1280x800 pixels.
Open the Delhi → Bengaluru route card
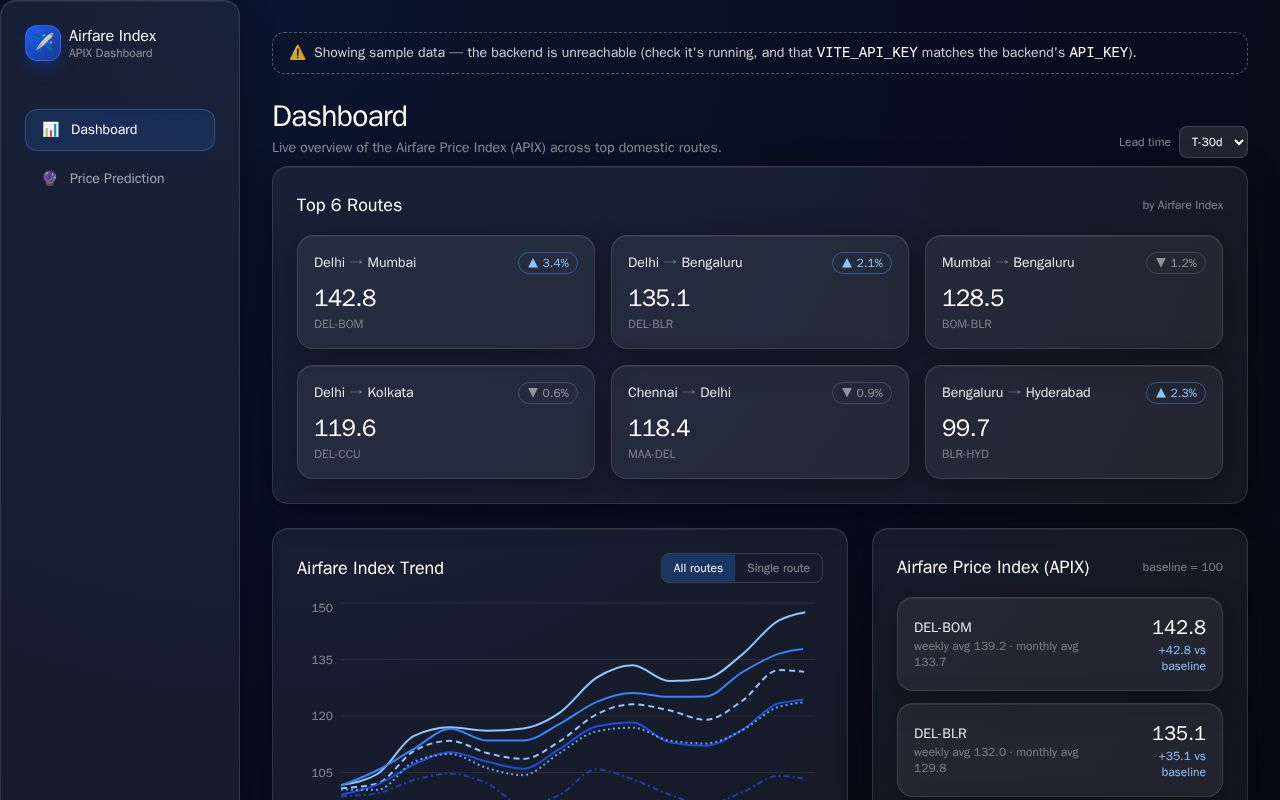pyautogui.click(x=760, y=292)
